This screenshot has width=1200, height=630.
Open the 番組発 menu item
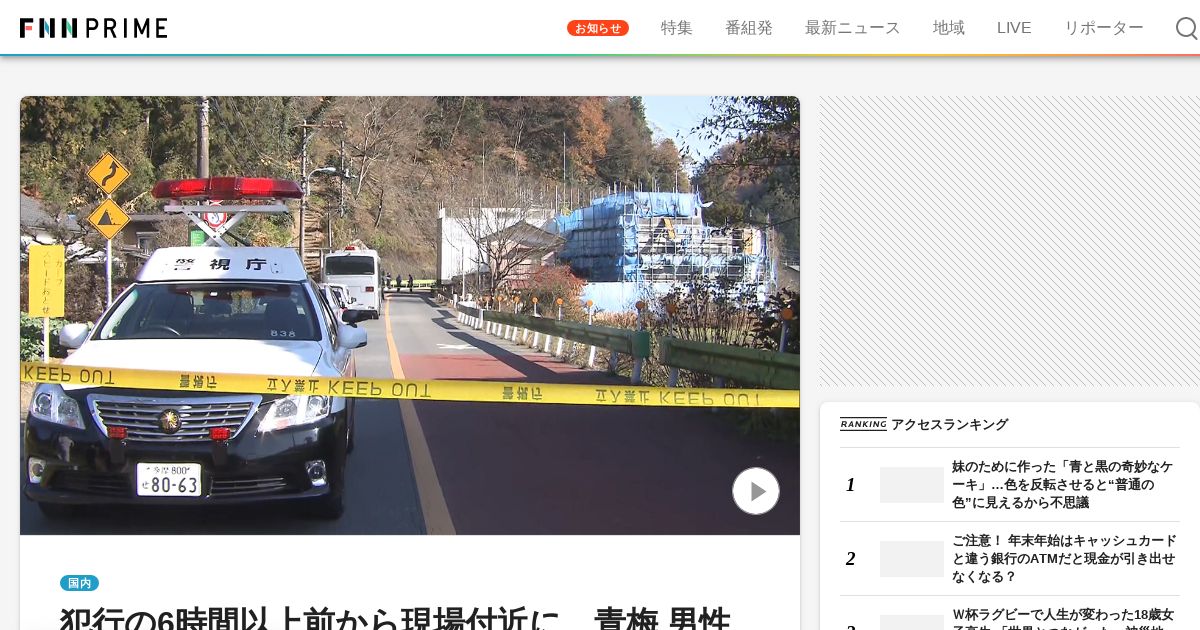coord(749,28)
